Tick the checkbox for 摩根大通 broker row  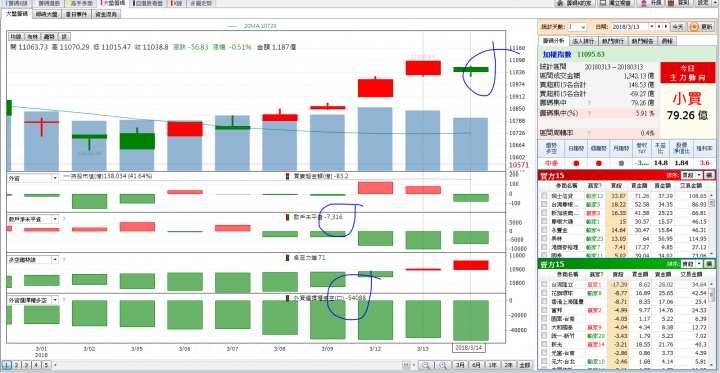coord(545,221)
